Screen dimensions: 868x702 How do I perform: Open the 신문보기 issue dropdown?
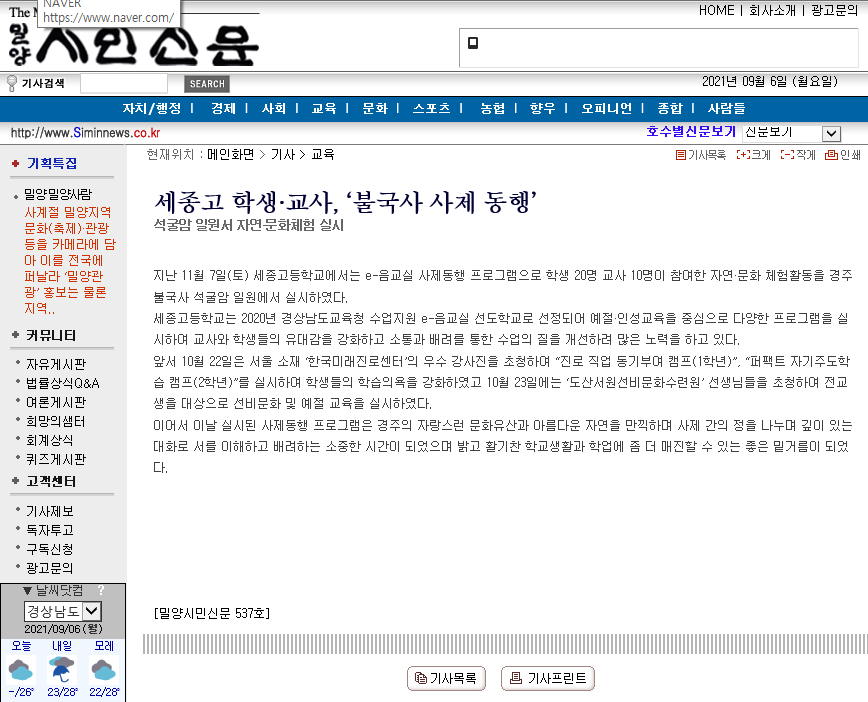tap(831, 133)
